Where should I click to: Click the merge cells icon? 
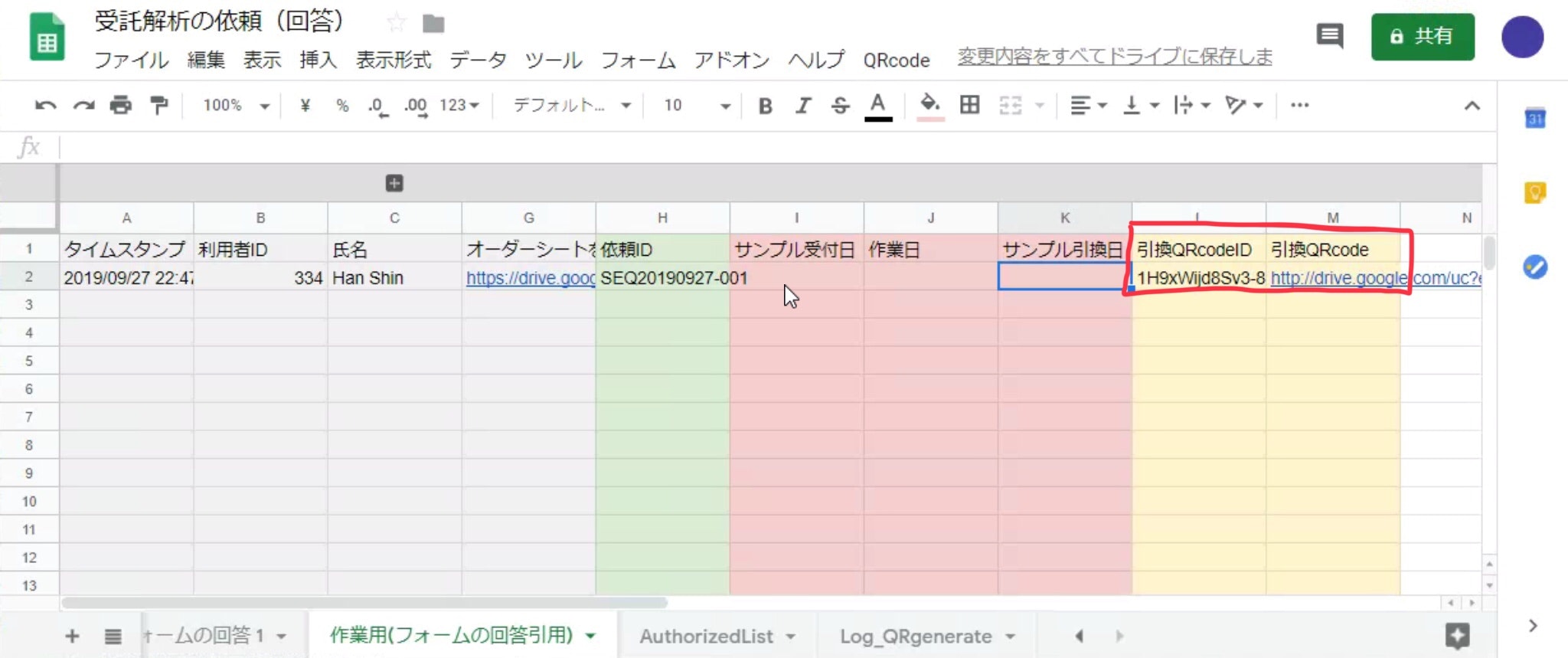[x=1011, y=105]
